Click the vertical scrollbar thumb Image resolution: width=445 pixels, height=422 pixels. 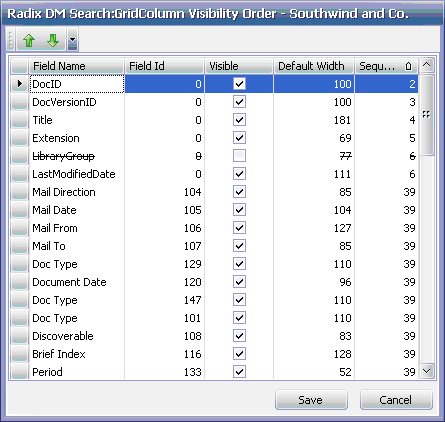[427, 115]
